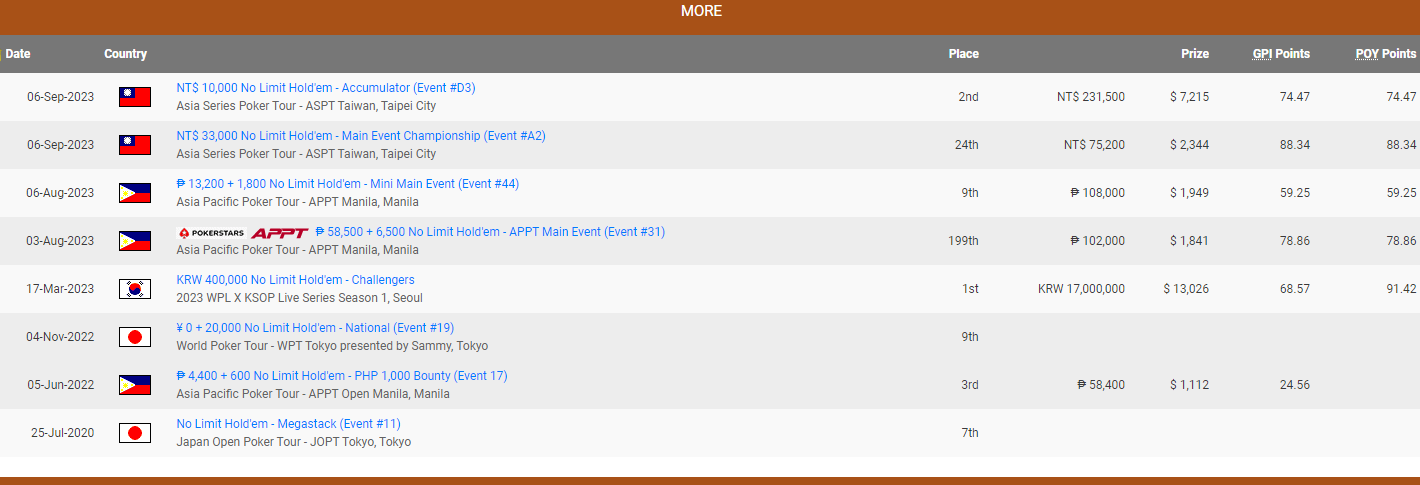Open the Accumulator (Event #D3) link
The height and width of the screenshot is (485, 1420).
[x=326, y=88]
